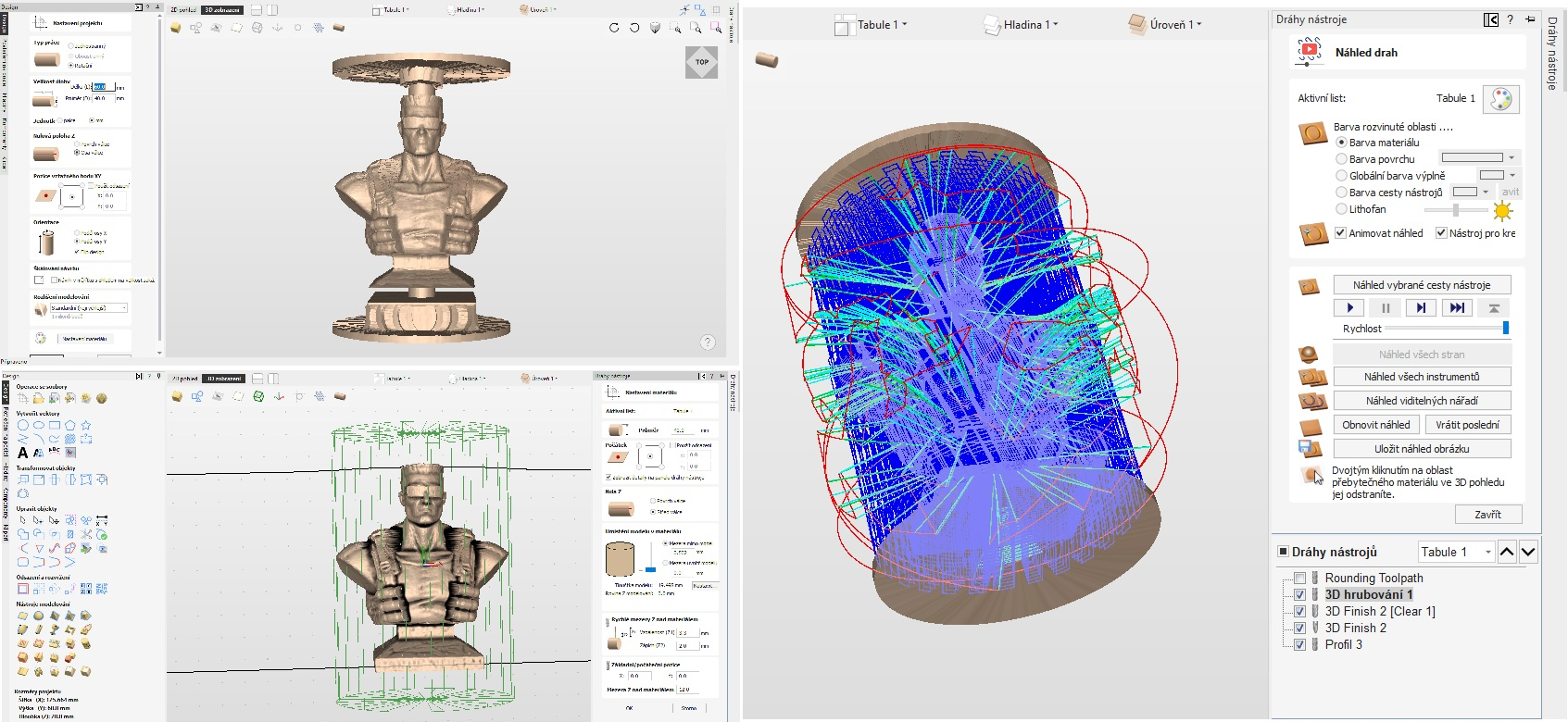This screenshot has height=722, width=1568.
Task: Open the Globální barva výplně color dropdown arrow
Action: pyautogui.click(x=1512, y=175)
